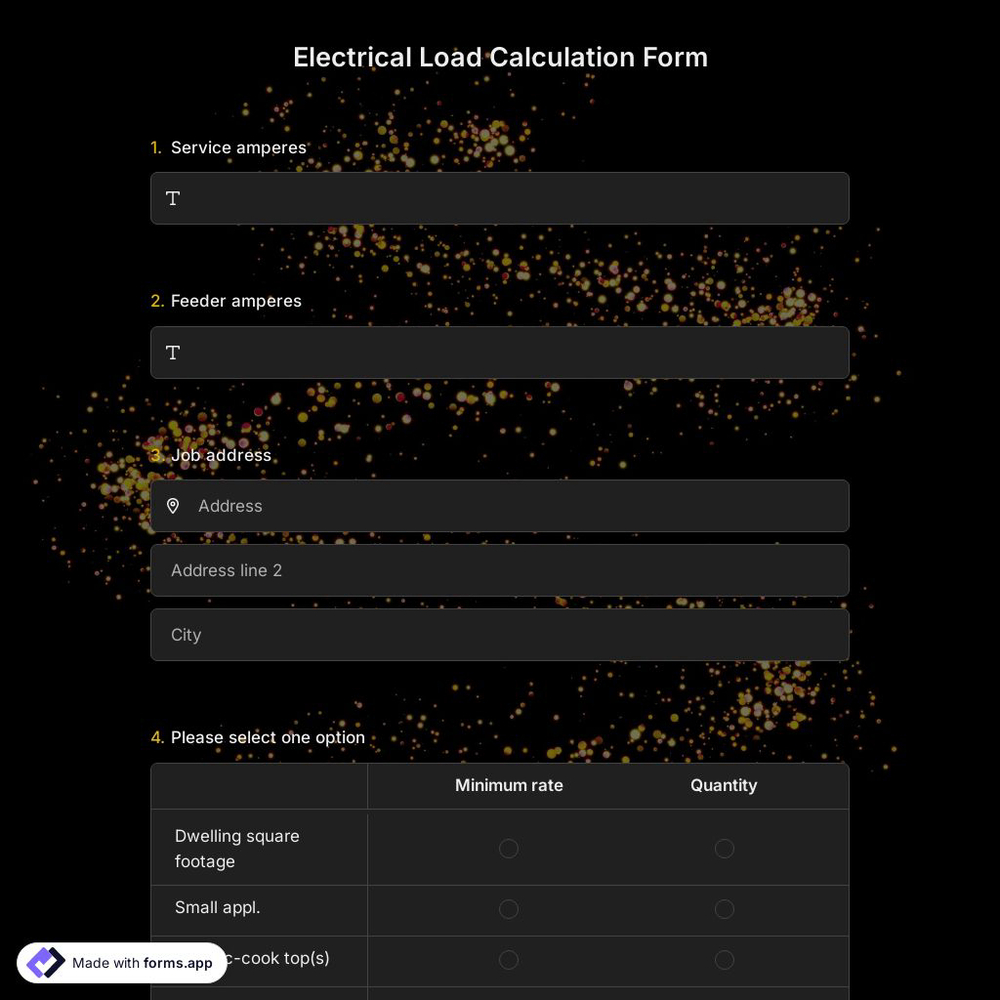The height and width of the screenshot is (1000, 1000).
Task: Click the Minimum rate column header
Action: [508, 785]
